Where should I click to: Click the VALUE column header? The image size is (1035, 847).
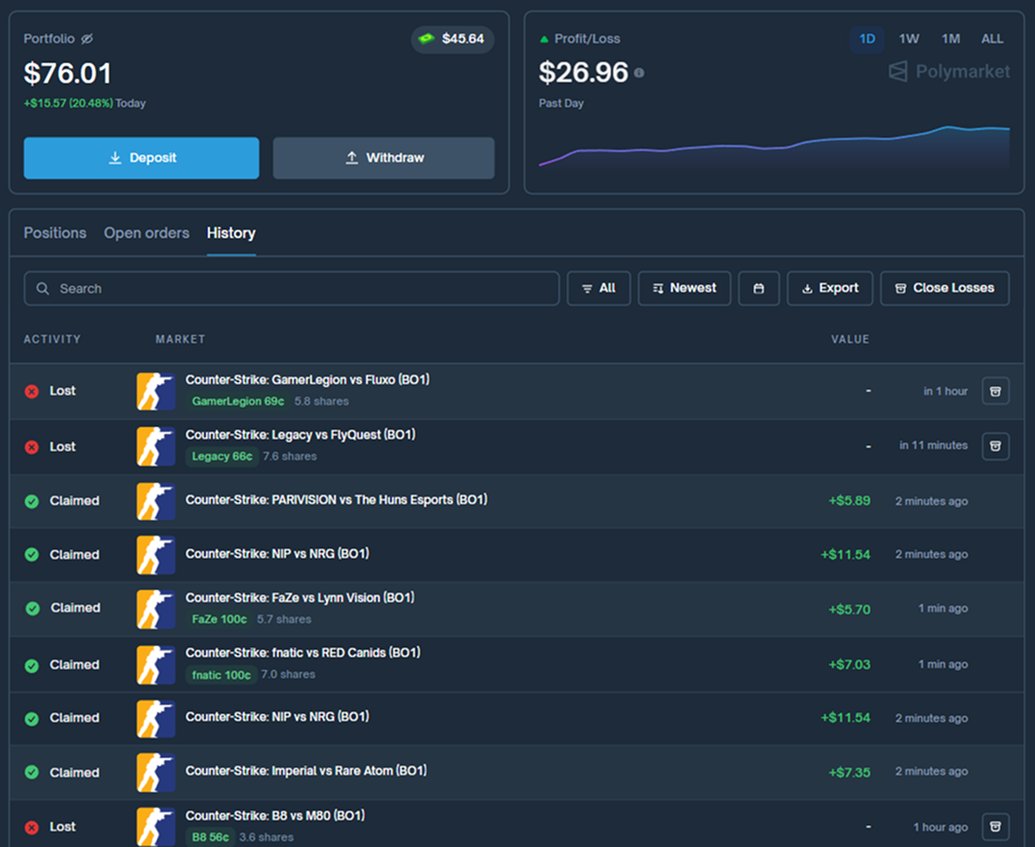tap(850, 339)
